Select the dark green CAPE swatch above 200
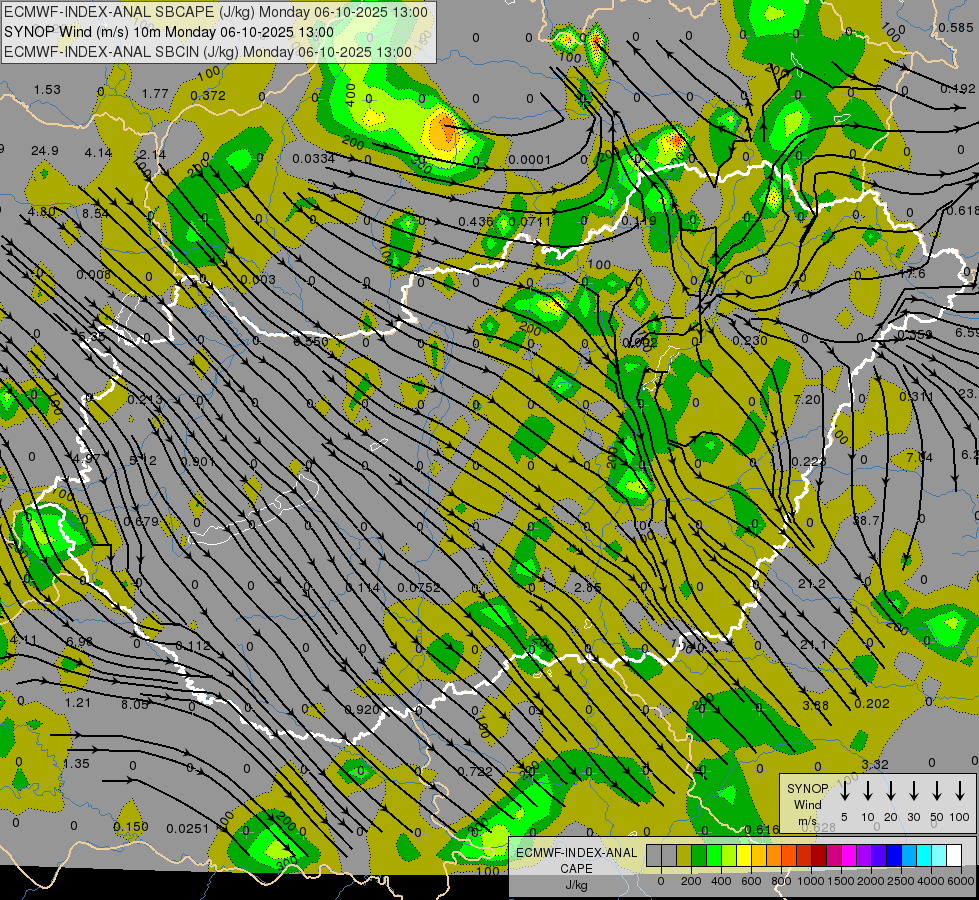 pos(699,856)
